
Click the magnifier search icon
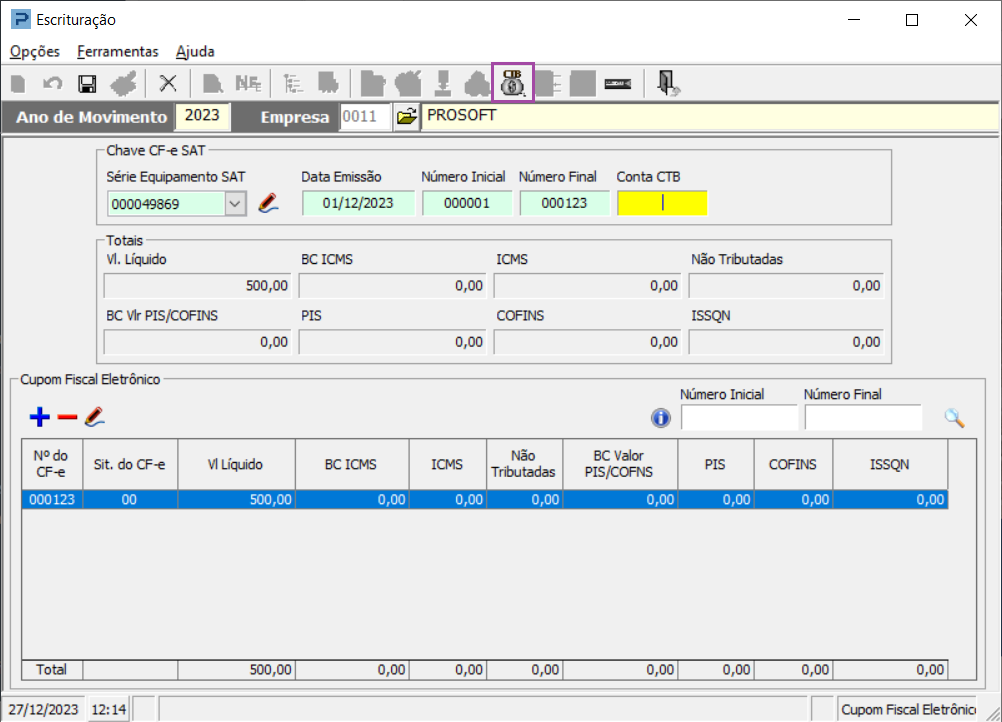(954, 418)
